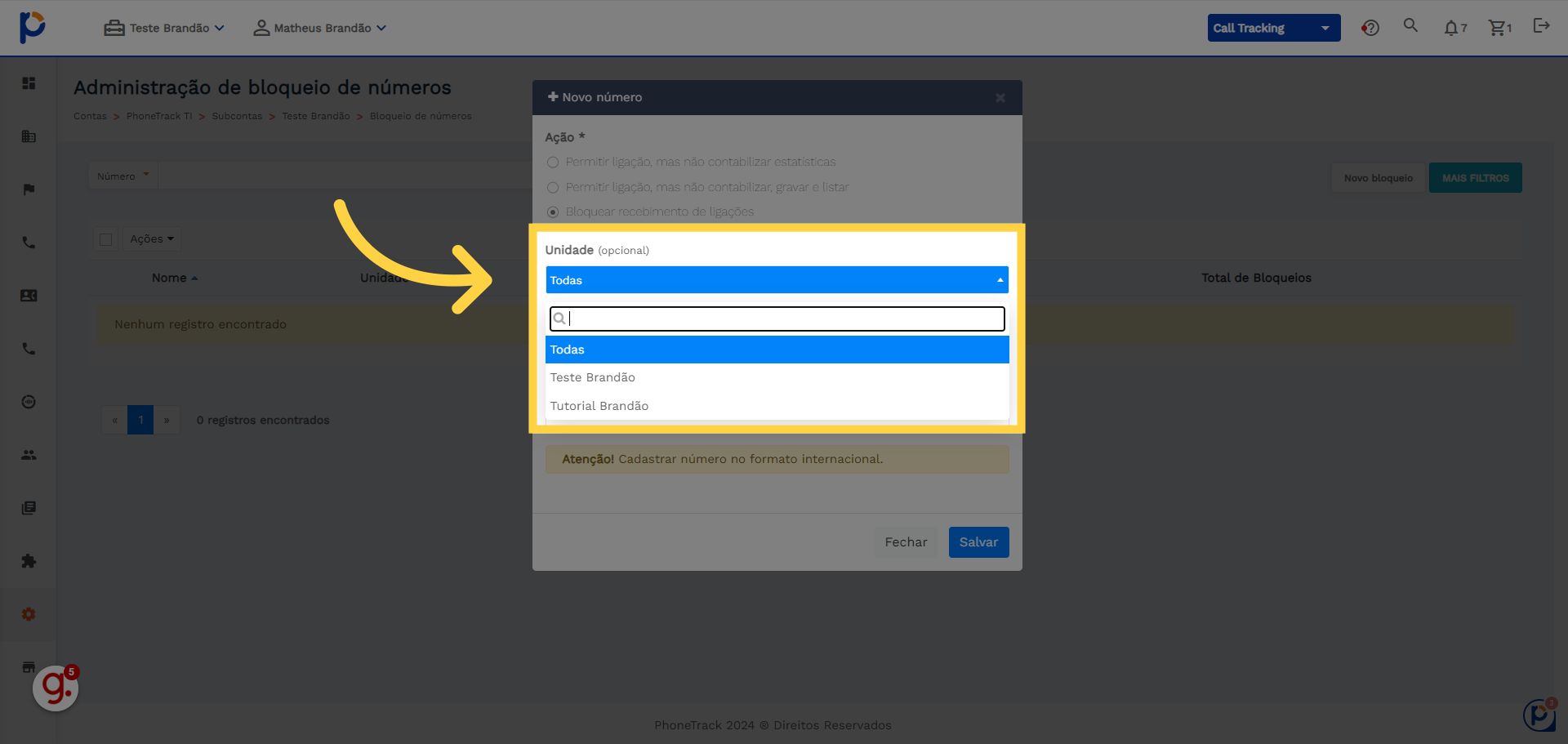Click the Salvar button

tap(978, 542)
